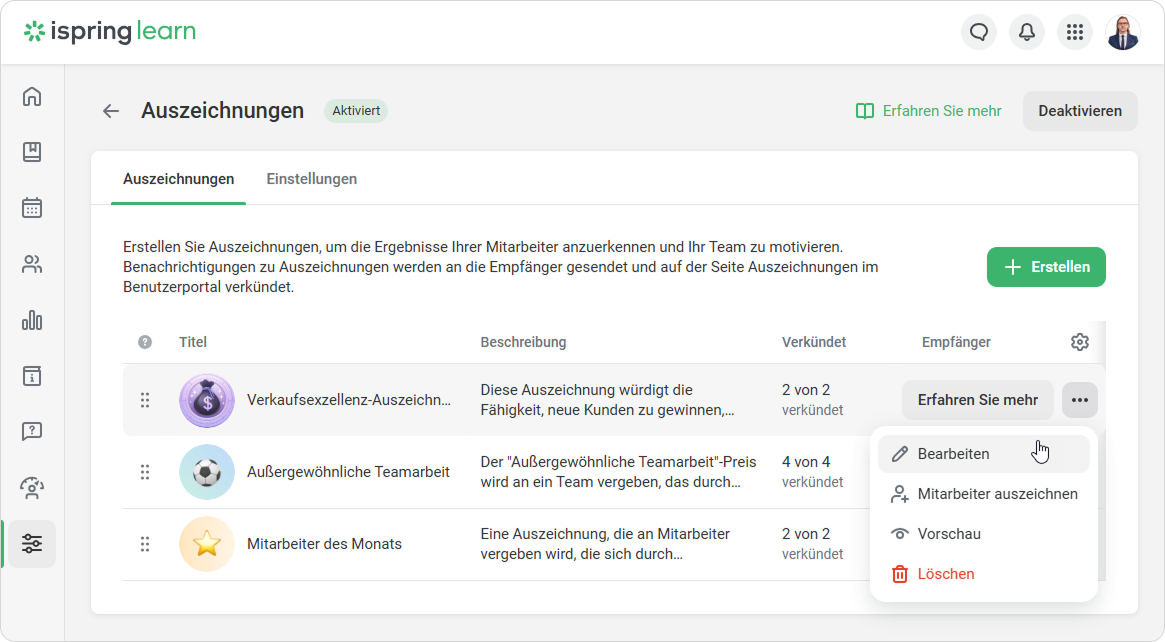Click the notifications bell icon
The width and height of the screenshot is (1165, 642).
point(1027,32)
